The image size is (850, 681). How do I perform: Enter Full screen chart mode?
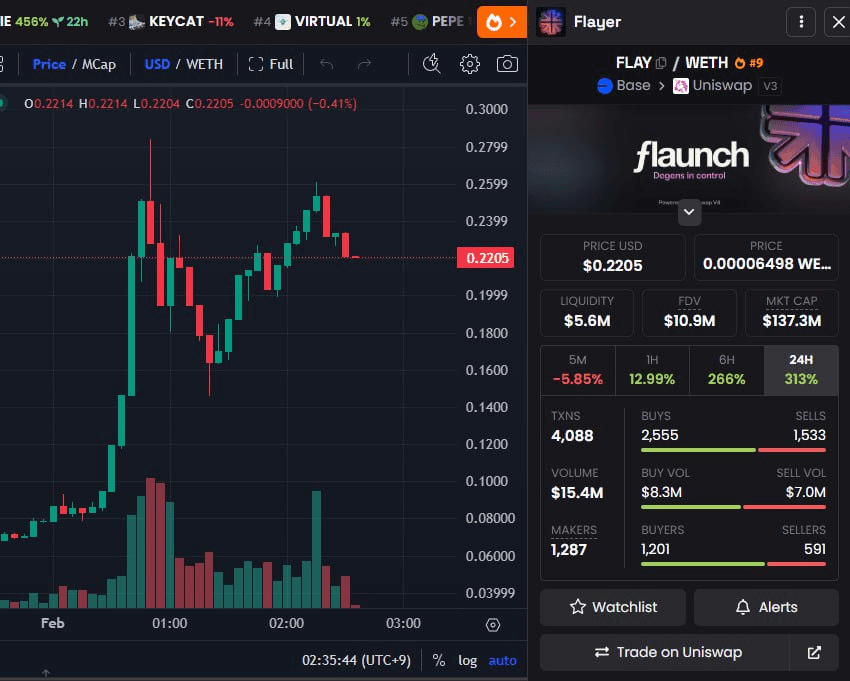pos(271,64)
